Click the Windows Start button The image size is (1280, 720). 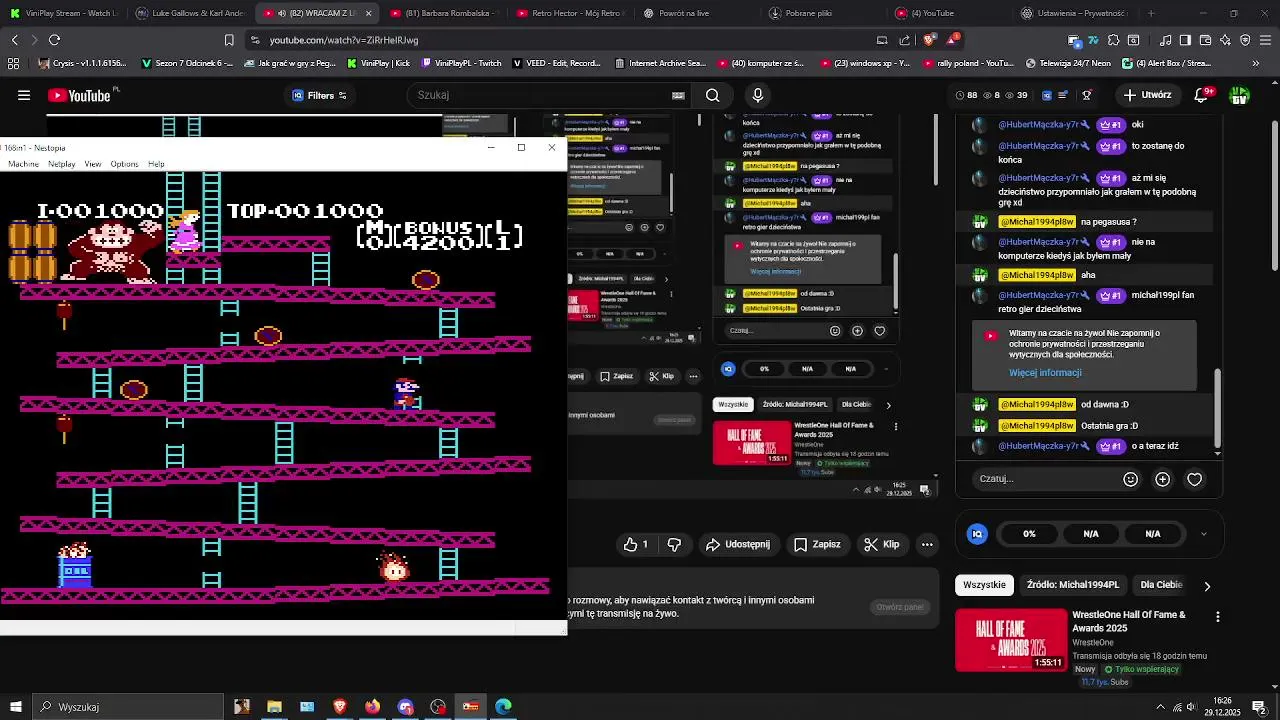pyautogui.click(x=16, y=707)
